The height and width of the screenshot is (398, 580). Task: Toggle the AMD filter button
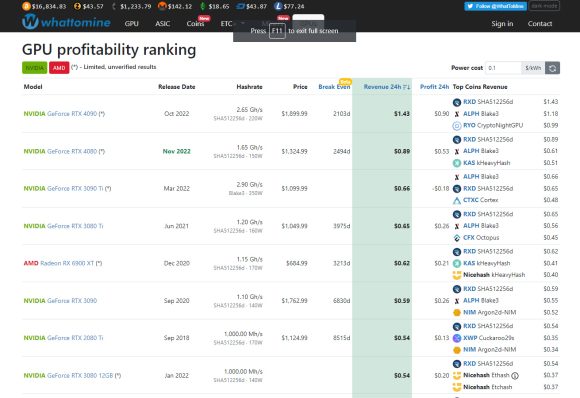[59, 68]
